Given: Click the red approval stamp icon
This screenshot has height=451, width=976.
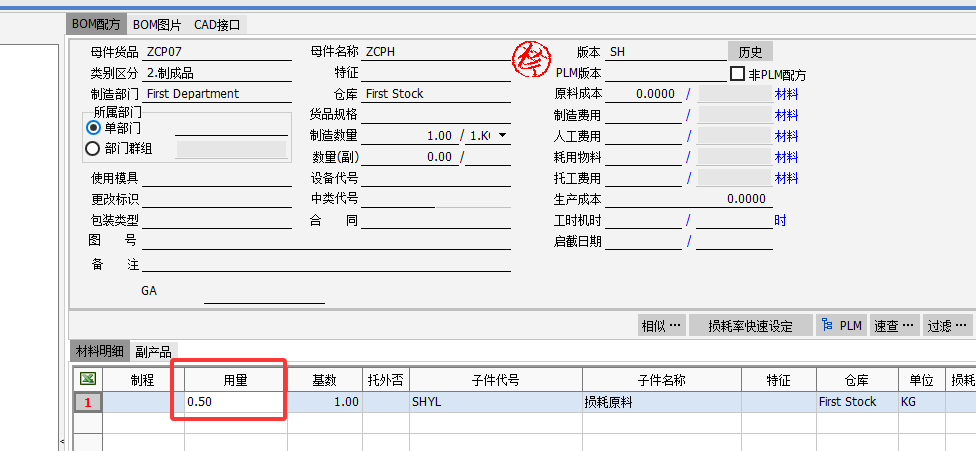Looking at the screenshot, I should (x=530, y=61).
